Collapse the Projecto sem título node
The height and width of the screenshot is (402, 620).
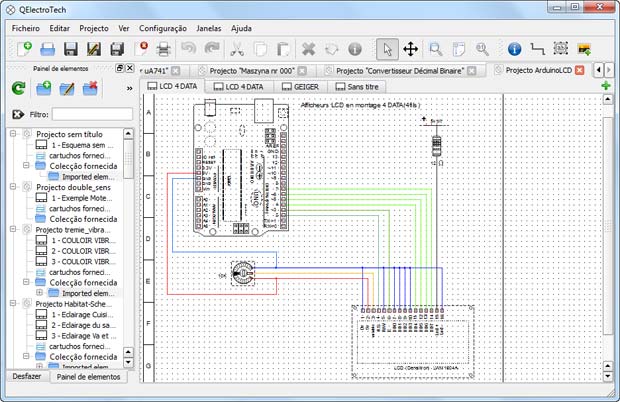tap(13, 134)
